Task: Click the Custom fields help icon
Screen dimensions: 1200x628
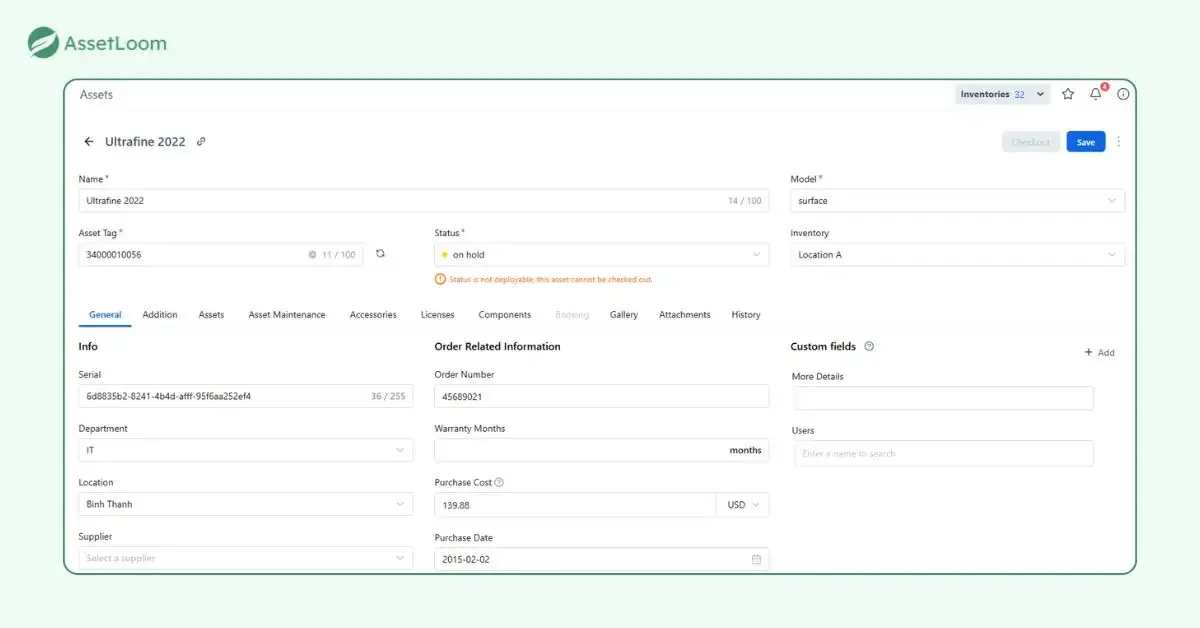Action: (x=869, y=346)
